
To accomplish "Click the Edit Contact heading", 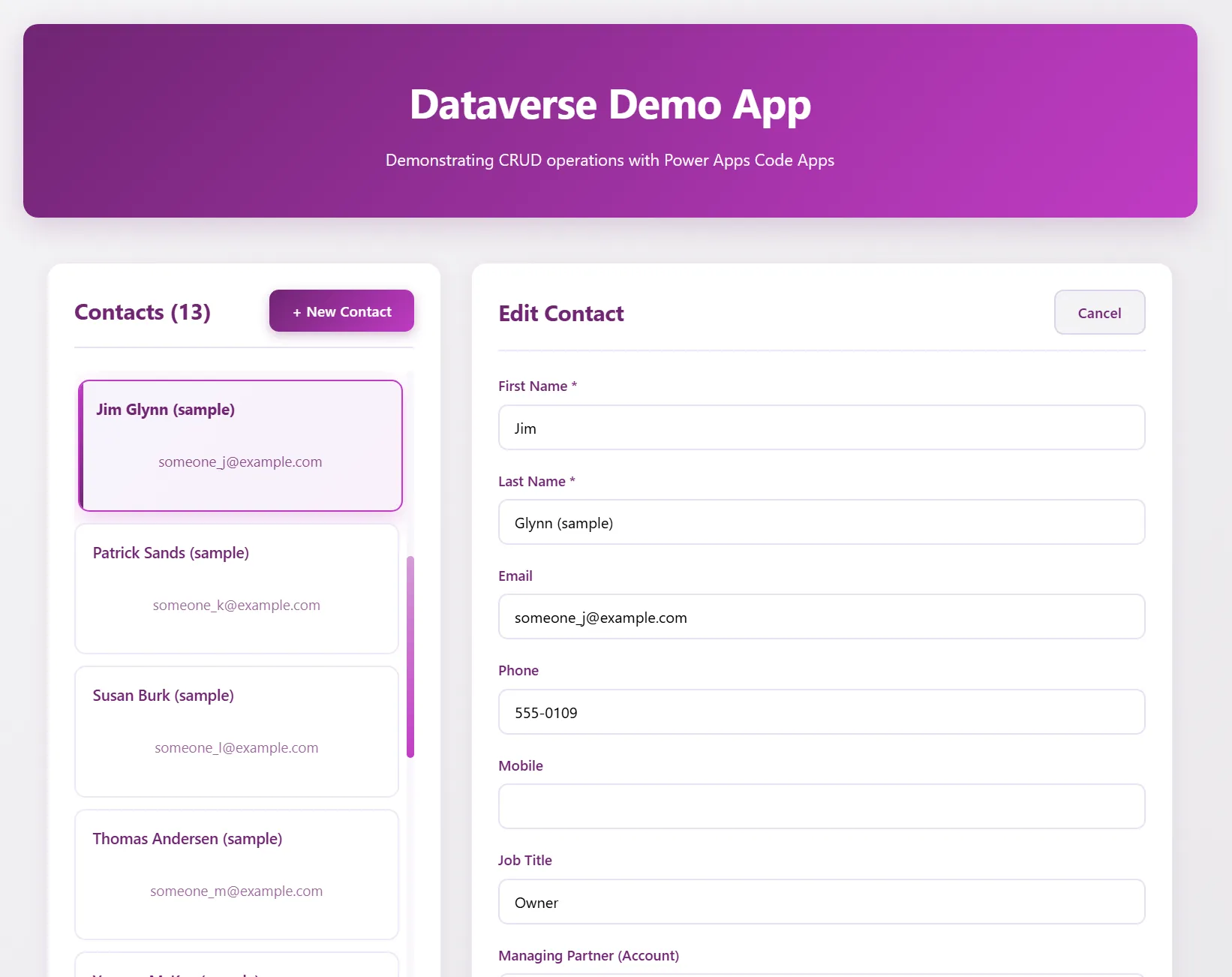I will 561,314.
